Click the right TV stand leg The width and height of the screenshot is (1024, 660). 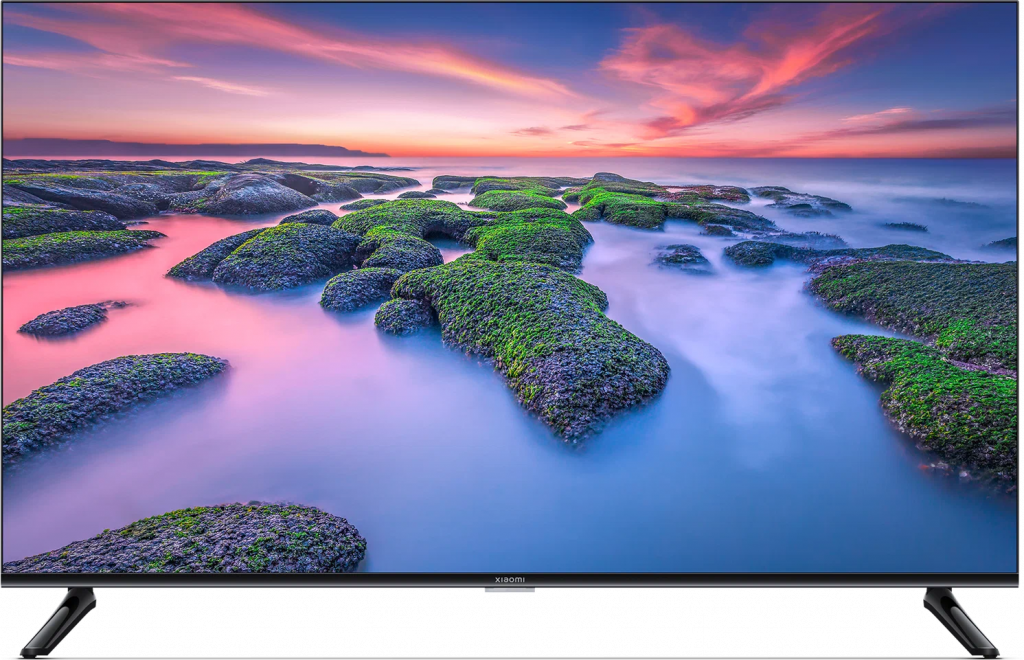[960, 620]
